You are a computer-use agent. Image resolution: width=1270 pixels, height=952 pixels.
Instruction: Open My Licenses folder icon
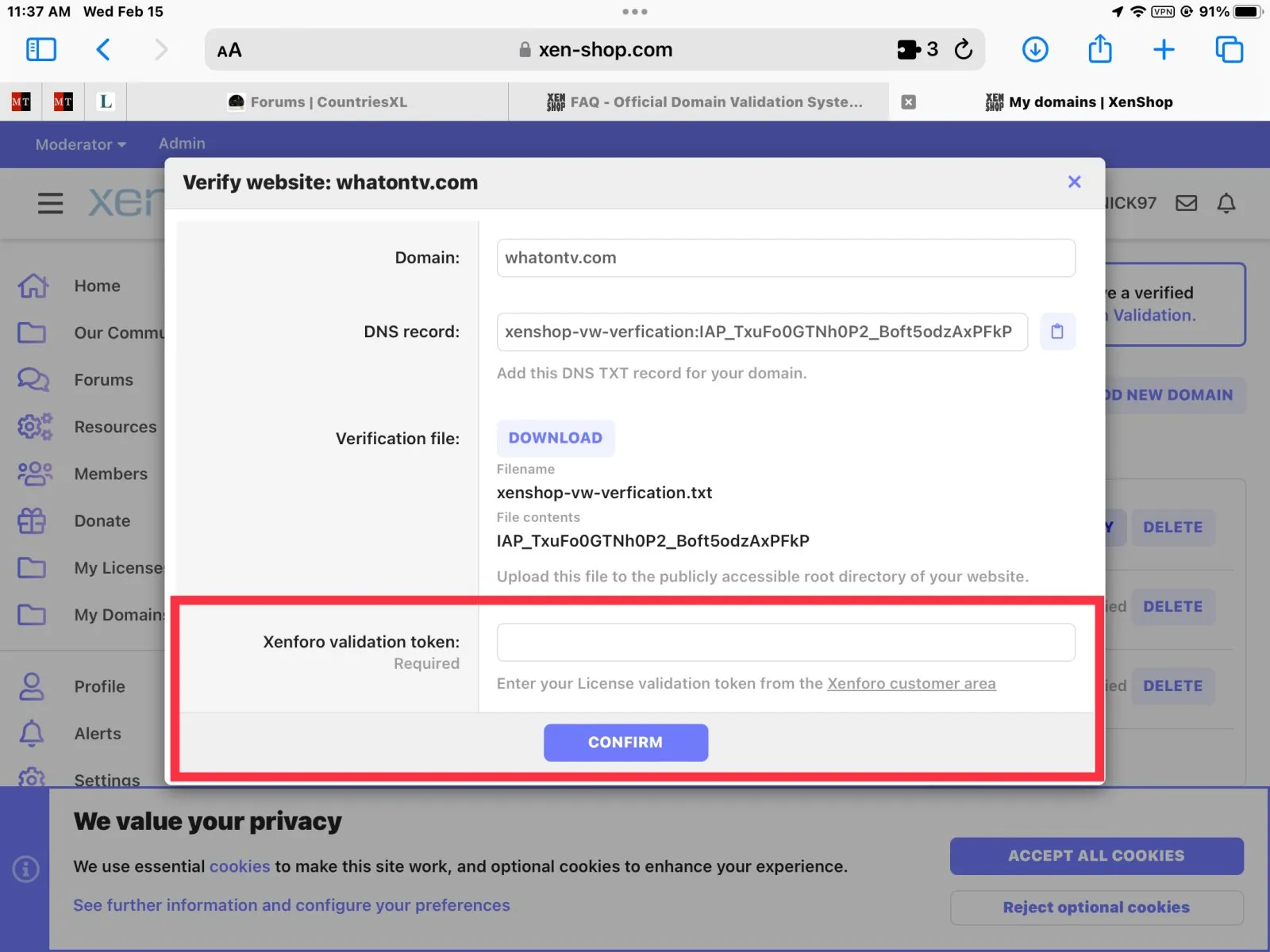pyautogui.click(x=32, y=568)
